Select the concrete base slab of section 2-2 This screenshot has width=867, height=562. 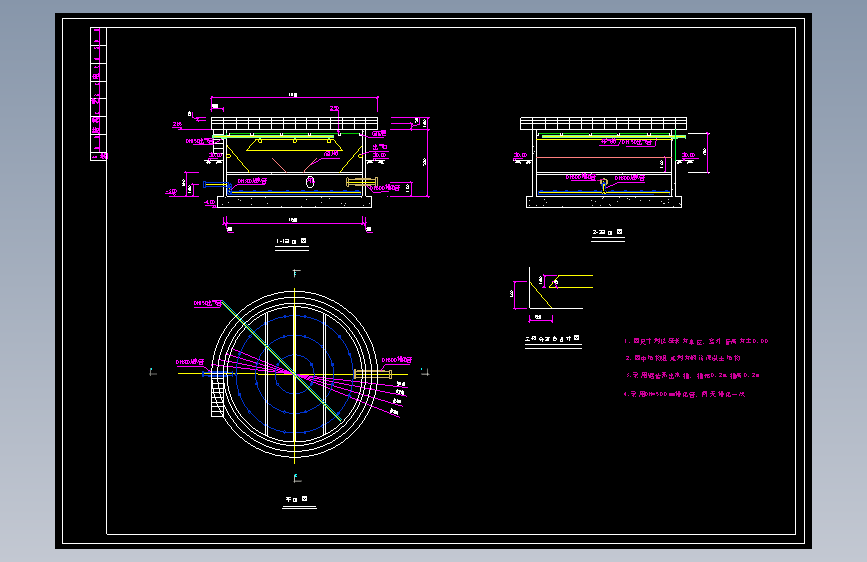coord(604,202)
